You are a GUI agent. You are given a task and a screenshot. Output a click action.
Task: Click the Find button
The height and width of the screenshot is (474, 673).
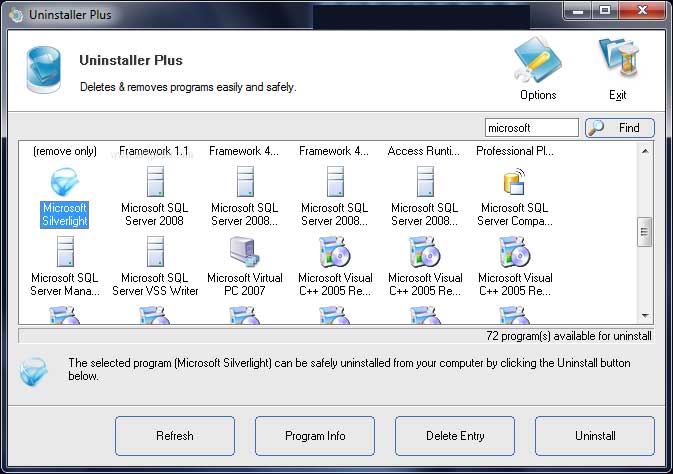tap(619, 128)
